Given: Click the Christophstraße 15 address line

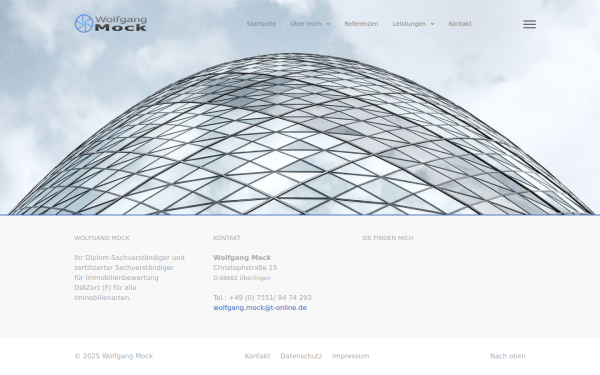Looking at the screenshot, I should coord(245,267).
